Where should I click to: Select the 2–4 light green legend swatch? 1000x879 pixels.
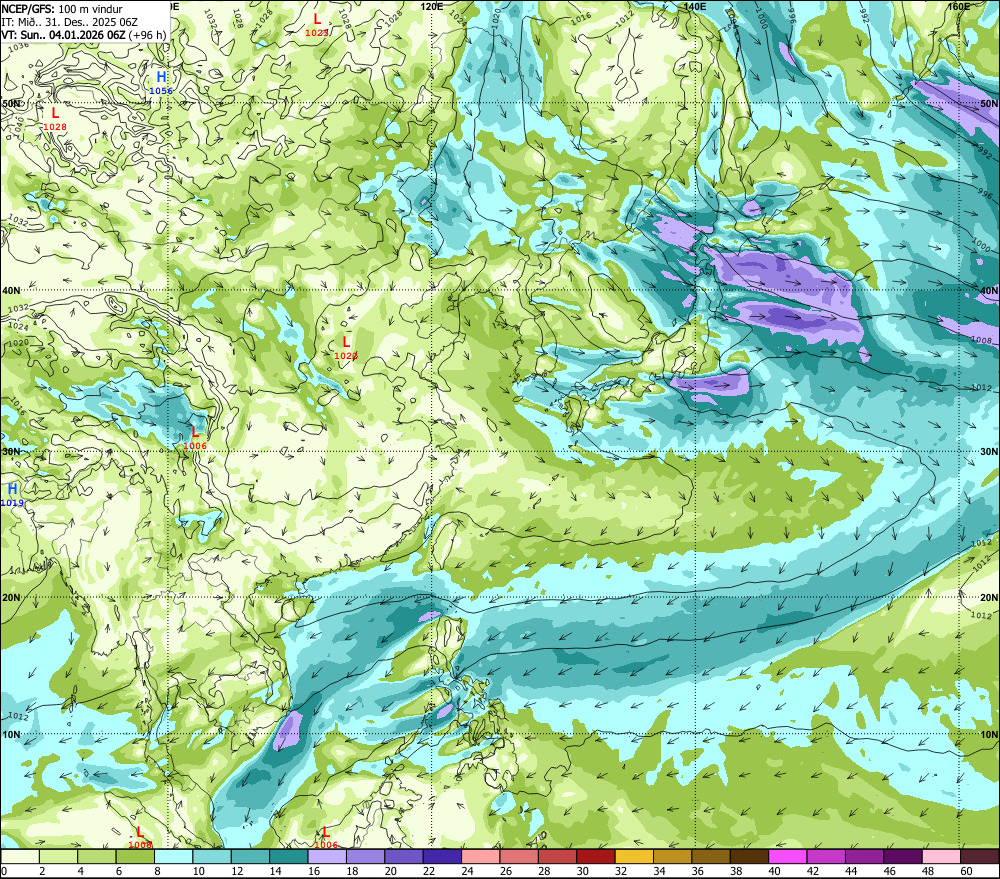pos(58,856)
